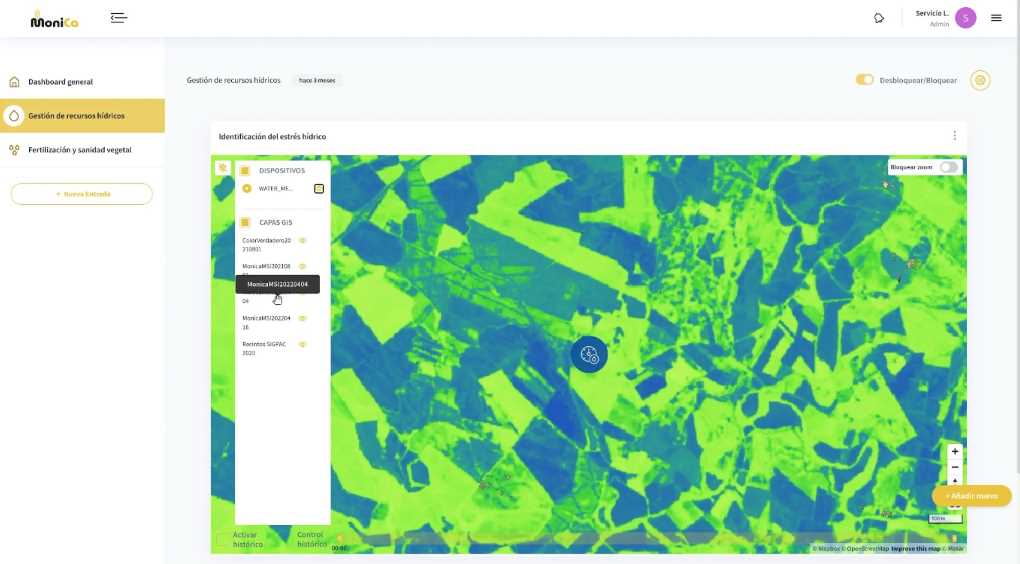Collapse the sidebar with the menu-fold icon
1020x564 pixels.
(118, 18)
